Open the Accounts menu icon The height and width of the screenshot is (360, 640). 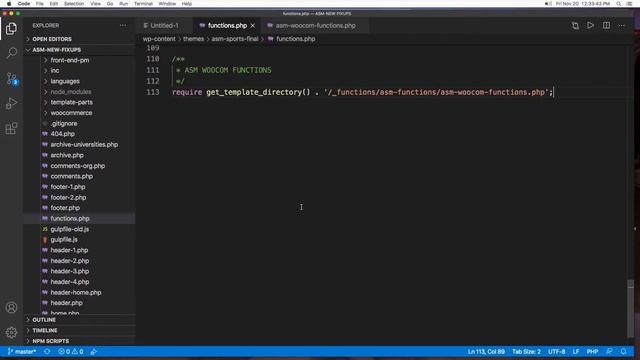[11, 307]
